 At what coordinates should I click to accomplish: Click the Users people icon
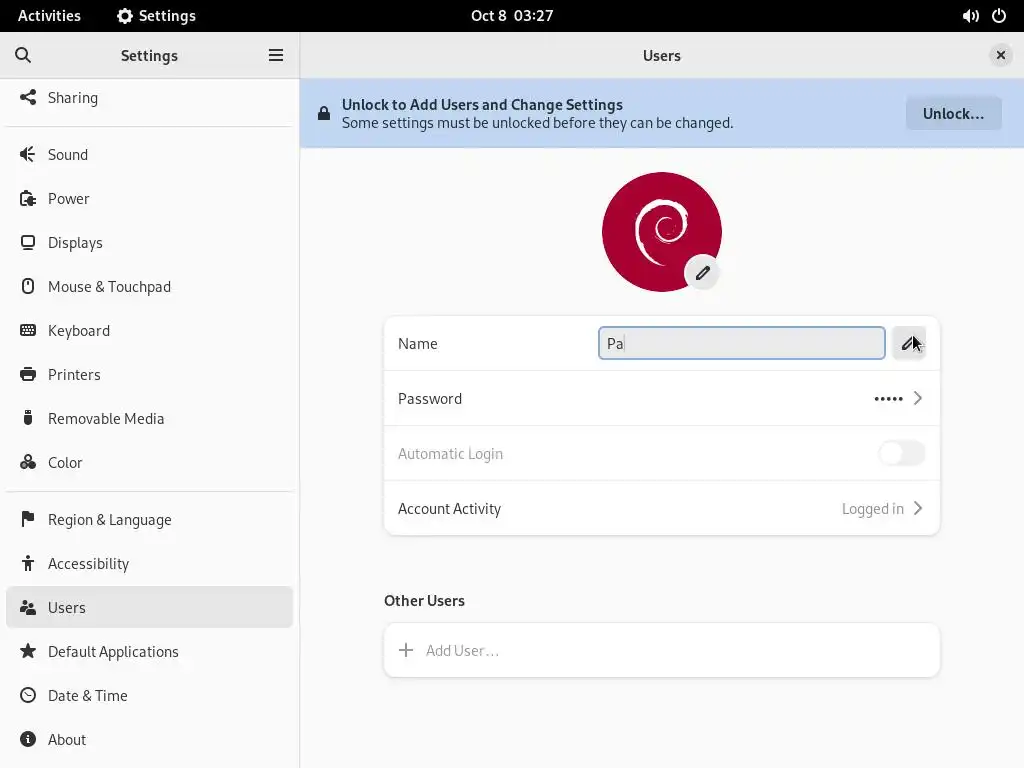[x=27, y=607]
